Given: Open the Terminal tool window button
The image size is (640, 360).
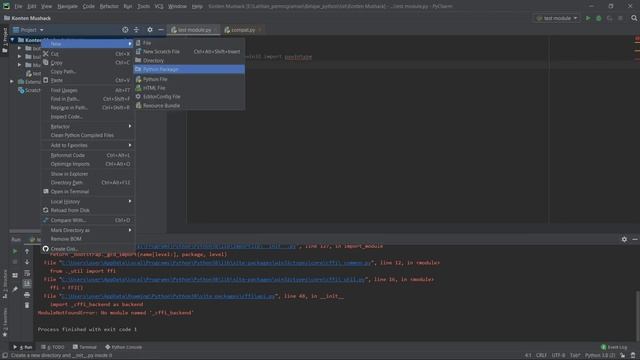Looking at the screenshot, I should (x=84, y=347).
